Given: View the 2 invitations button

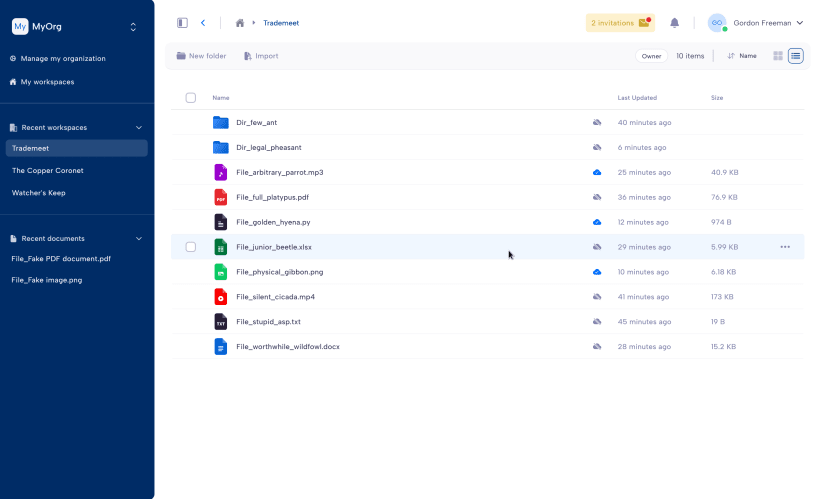Looking at the screenshot, I should tap(620, 23).
